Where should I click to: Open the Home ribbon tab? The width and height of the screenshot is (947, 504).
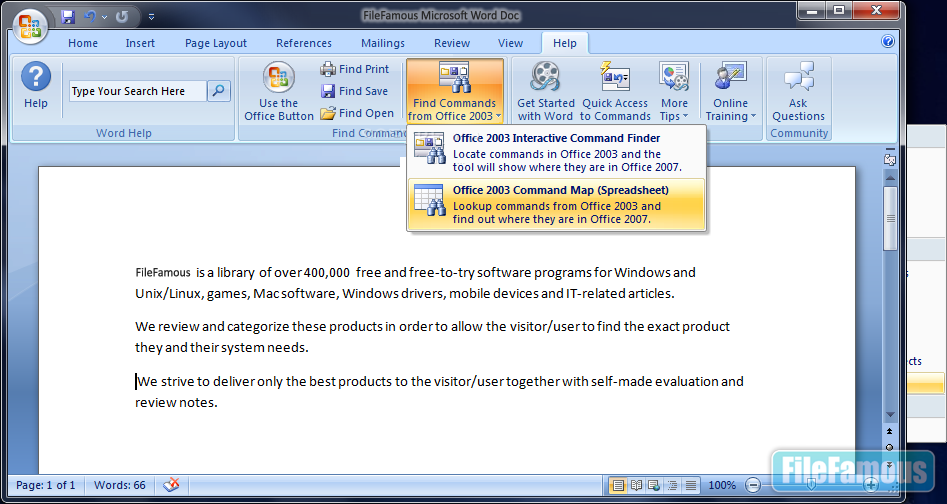(x=83, y=43)
